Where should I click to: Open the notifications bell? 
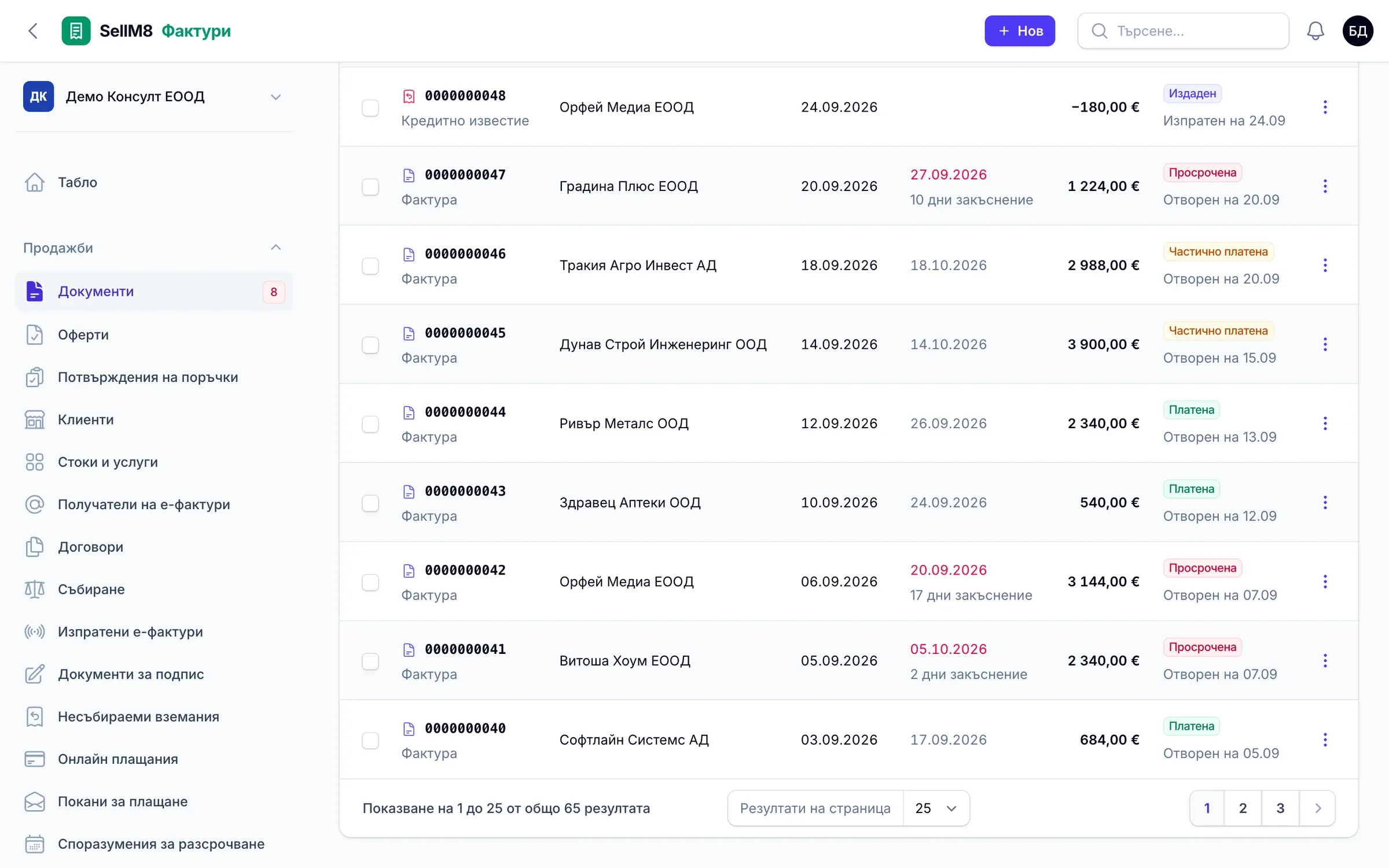point(1315,31)
